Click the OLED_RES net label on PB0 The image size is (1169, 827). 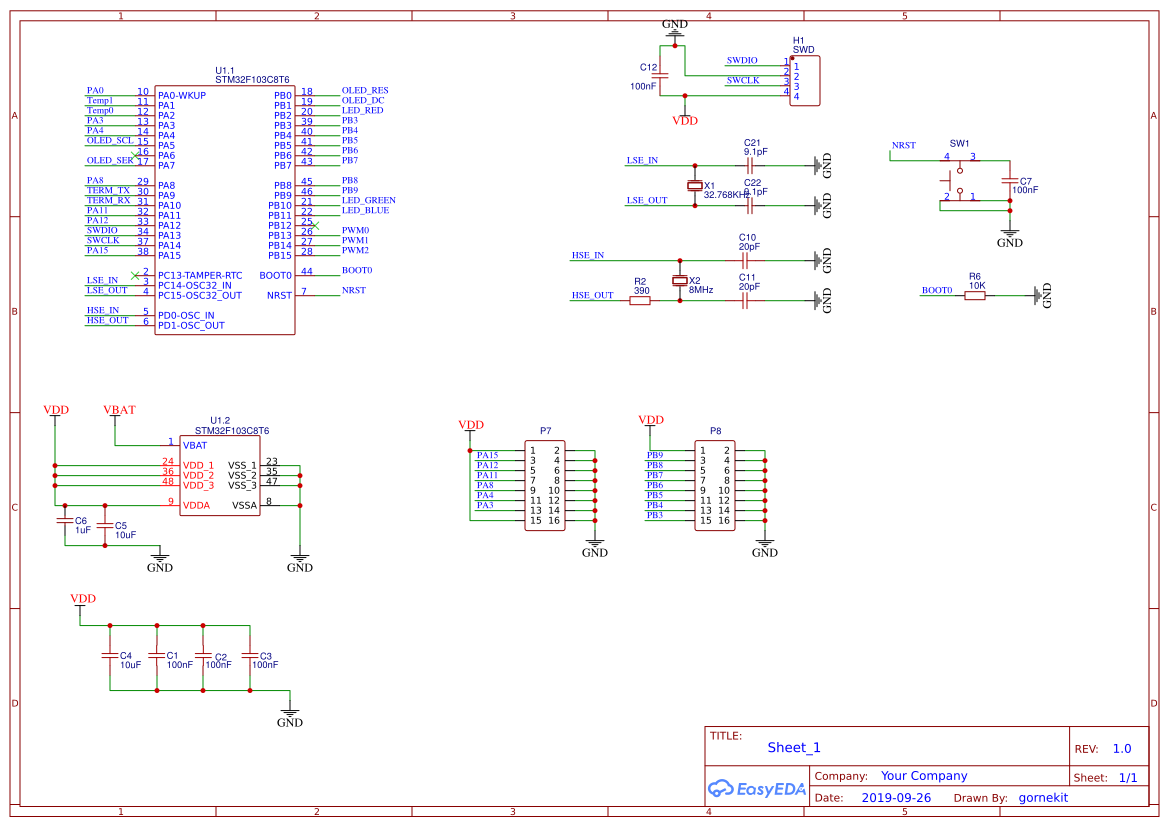click(365, 90)
